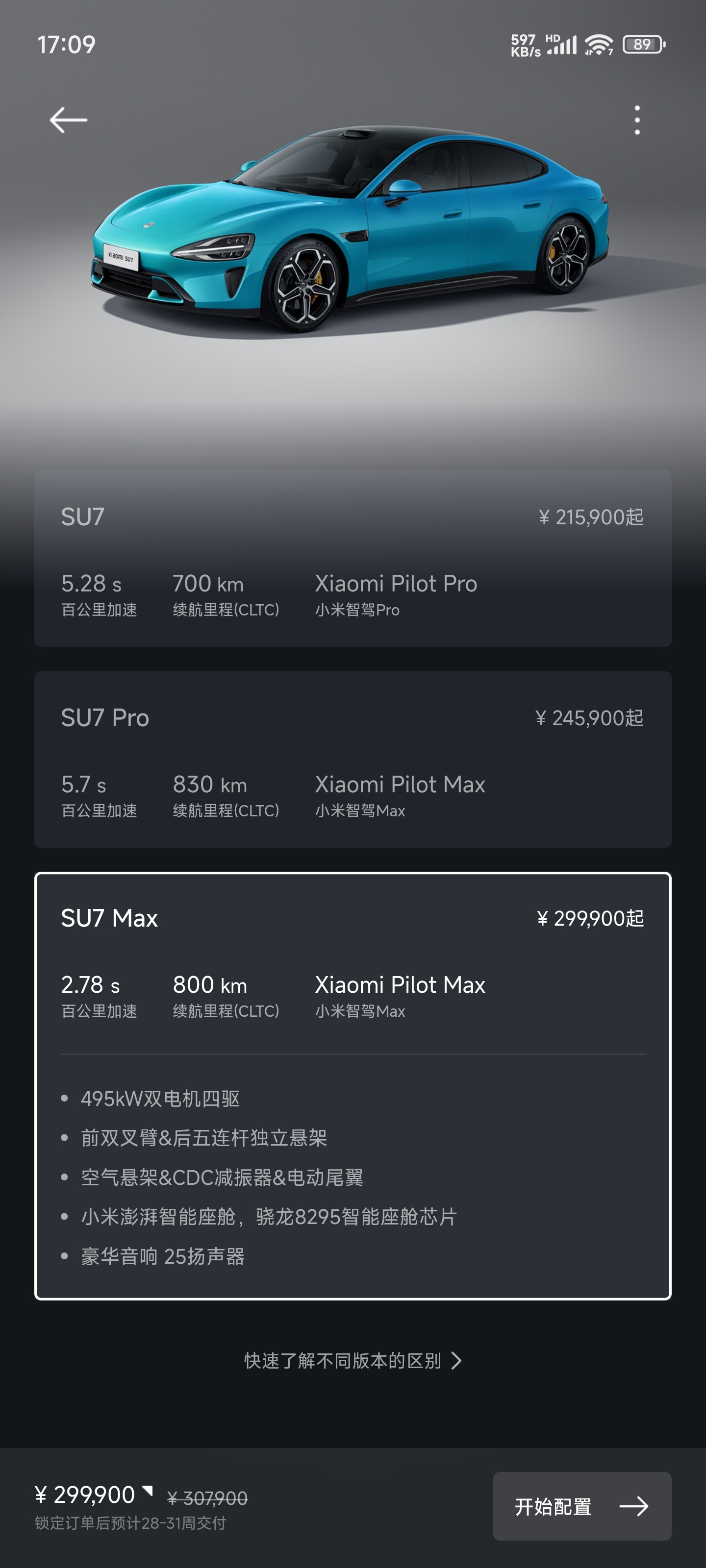Viewport: 706px width, 1568px height.
Task: Tap the strikethrough ¥307,900 original price
Action: point(207,1498)
